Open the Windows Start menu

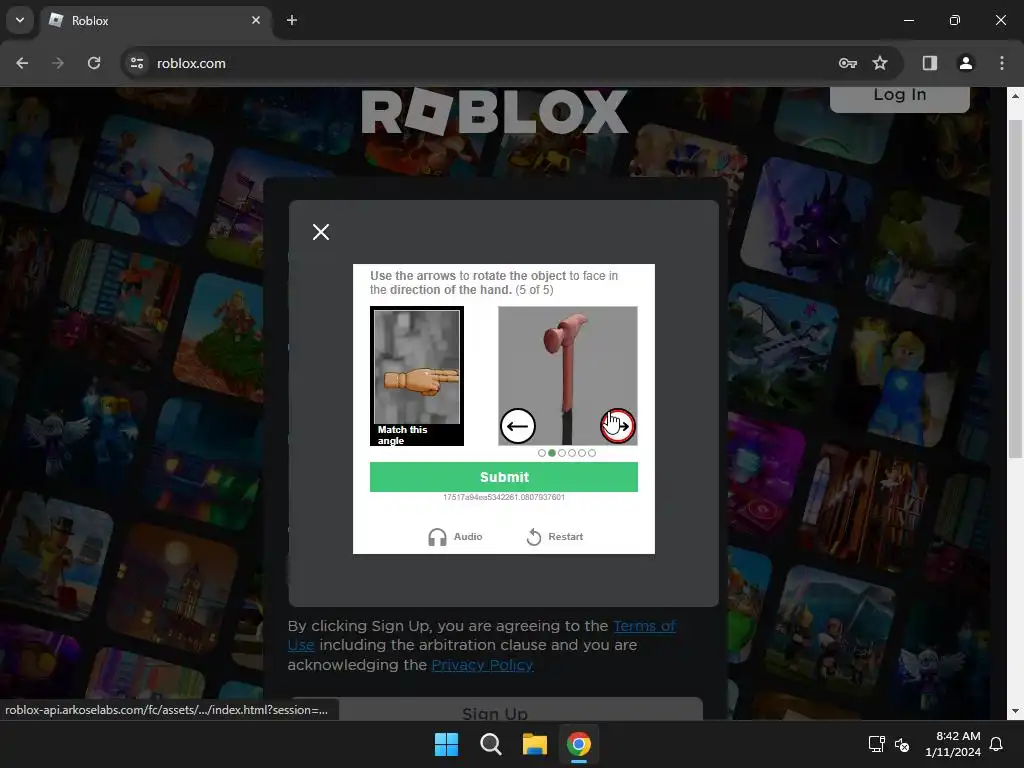[x=447, y=744]
